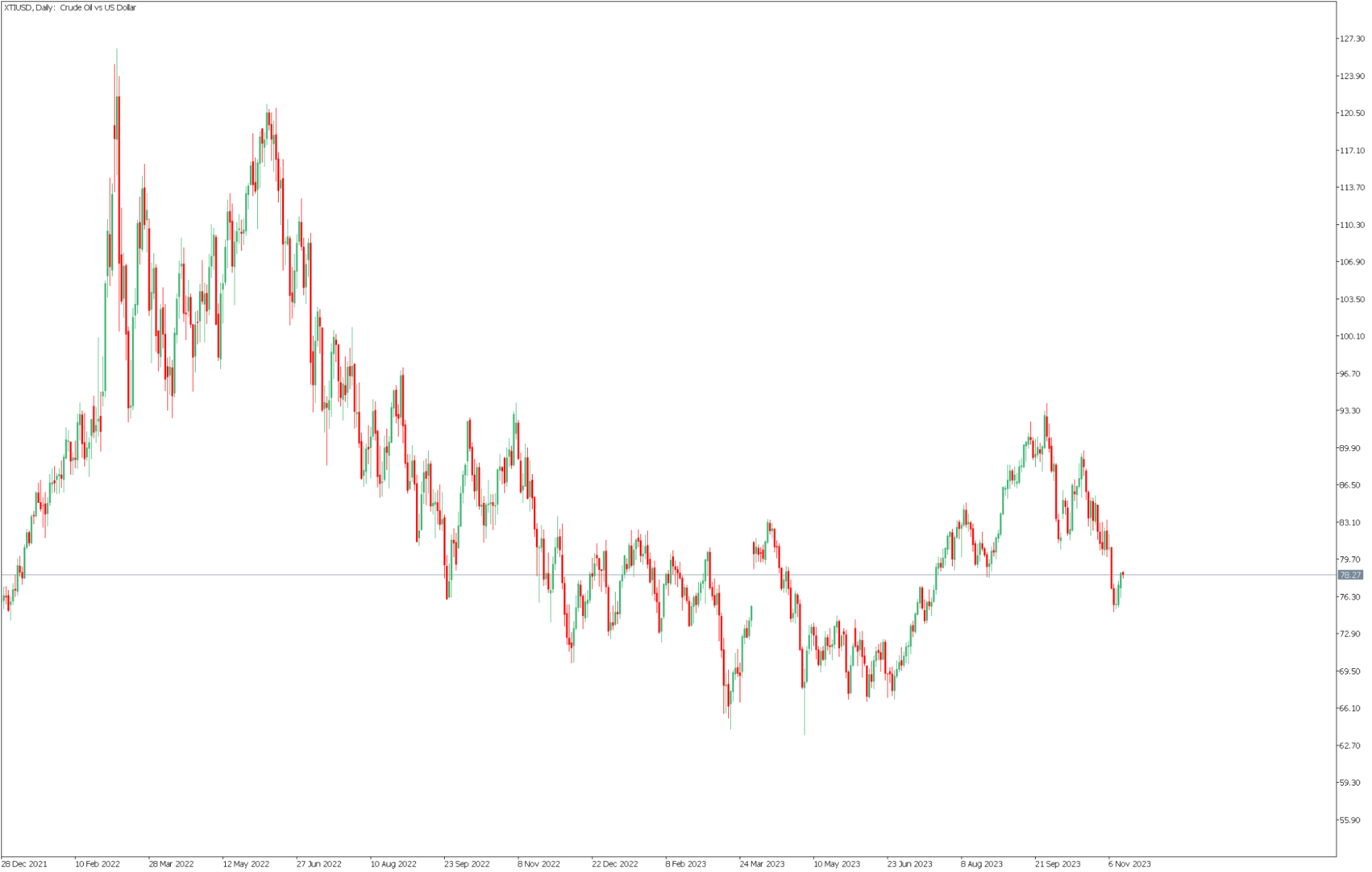Click the 10 Feb 2022 date label
Viewport: 1372px width, 872px height.
[x=97, y=864]
